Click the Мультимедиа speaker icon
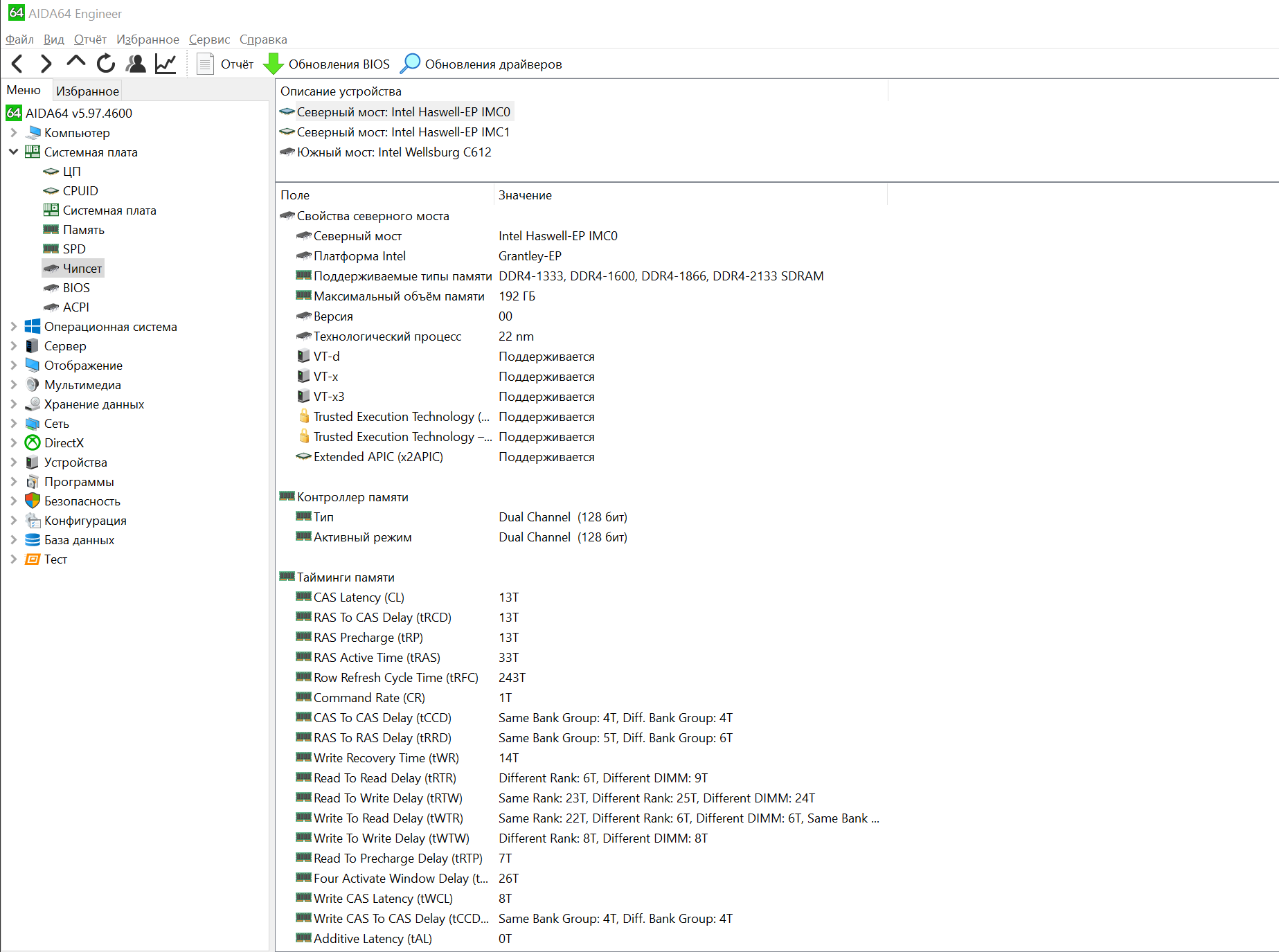 click(33, 384)
